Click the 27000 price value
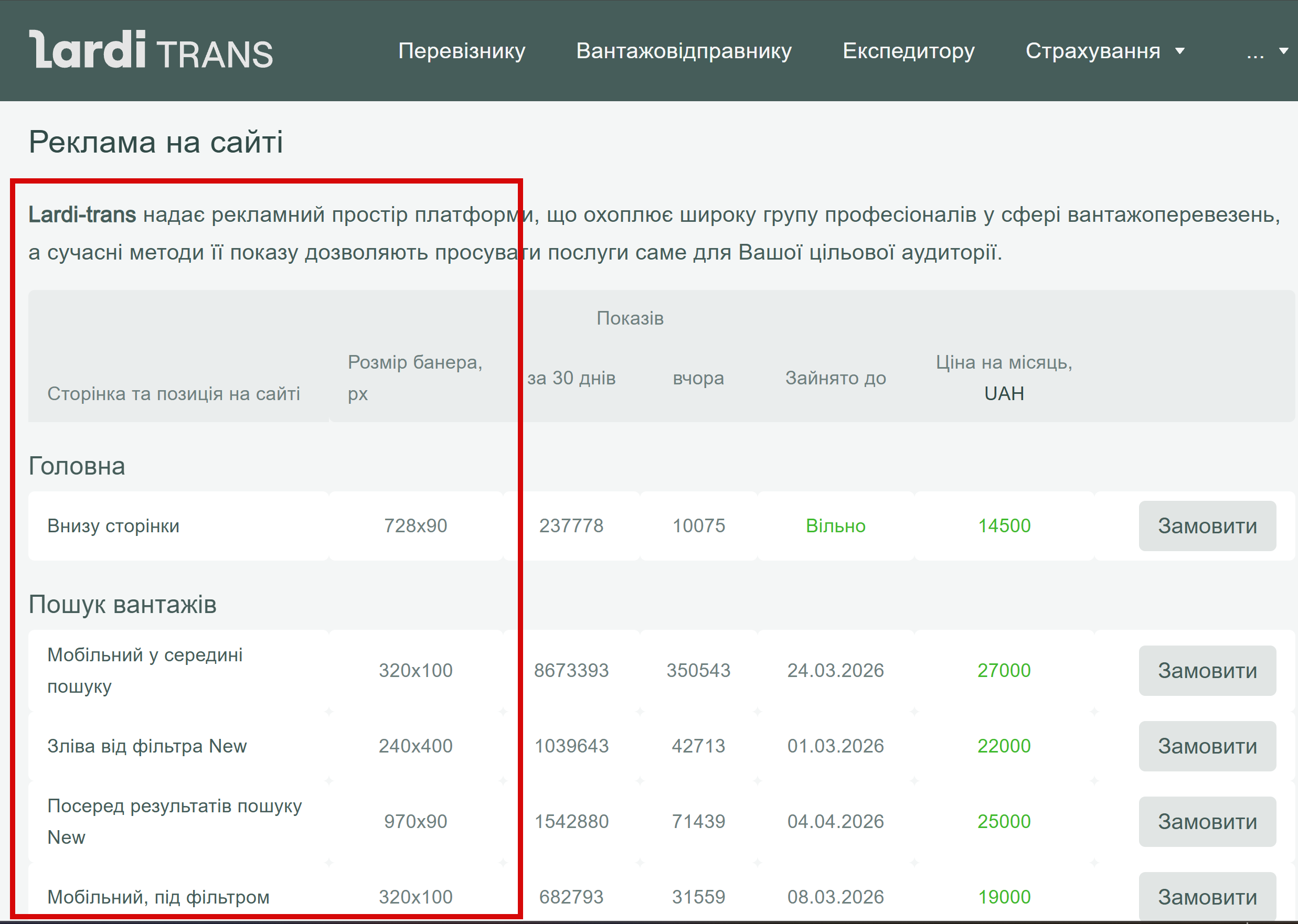The image size is (1298, 924). (1004, 670)
